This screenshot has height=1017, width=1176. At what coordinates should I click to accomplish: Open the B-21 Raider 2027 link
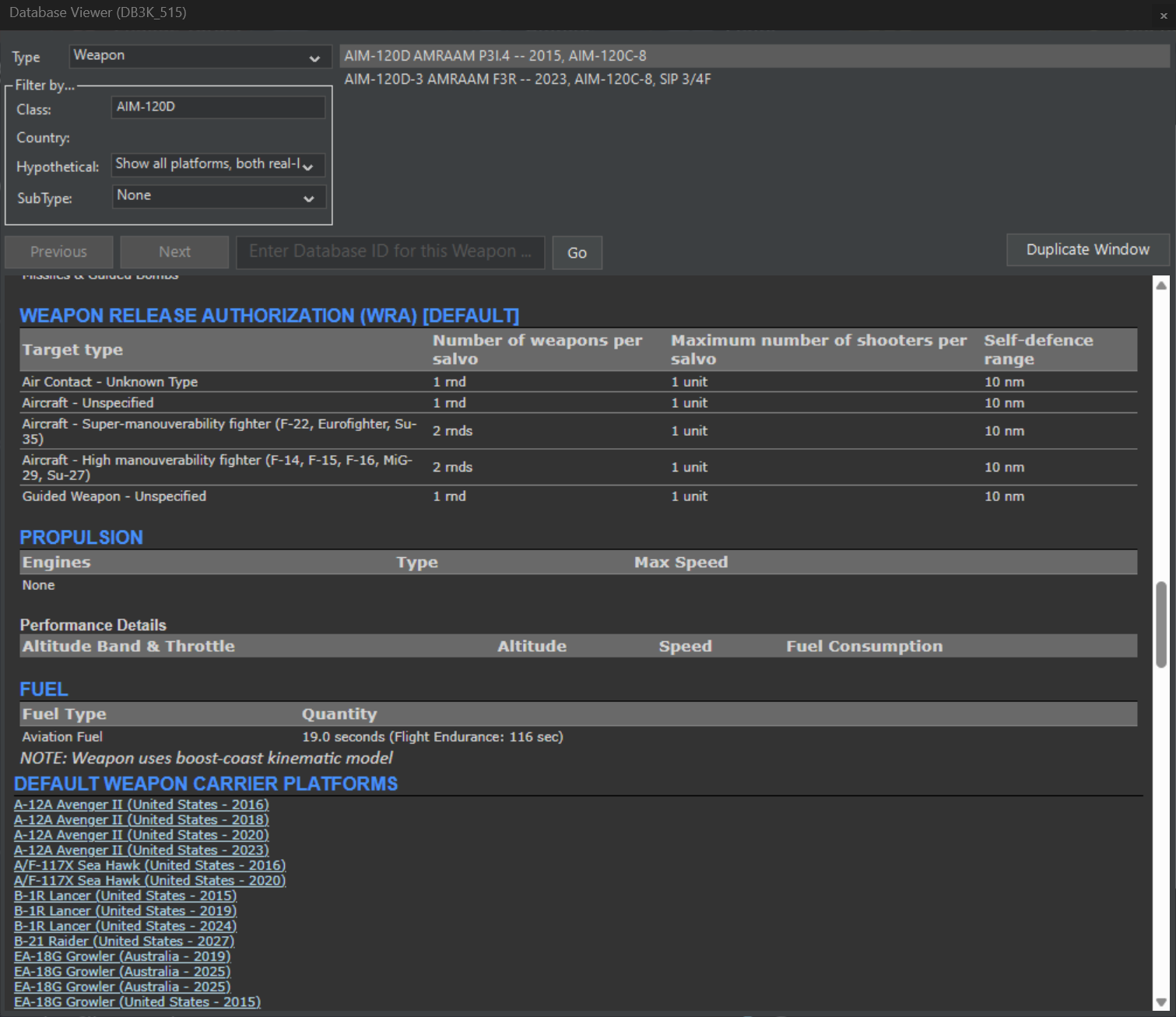click(123, 941)
